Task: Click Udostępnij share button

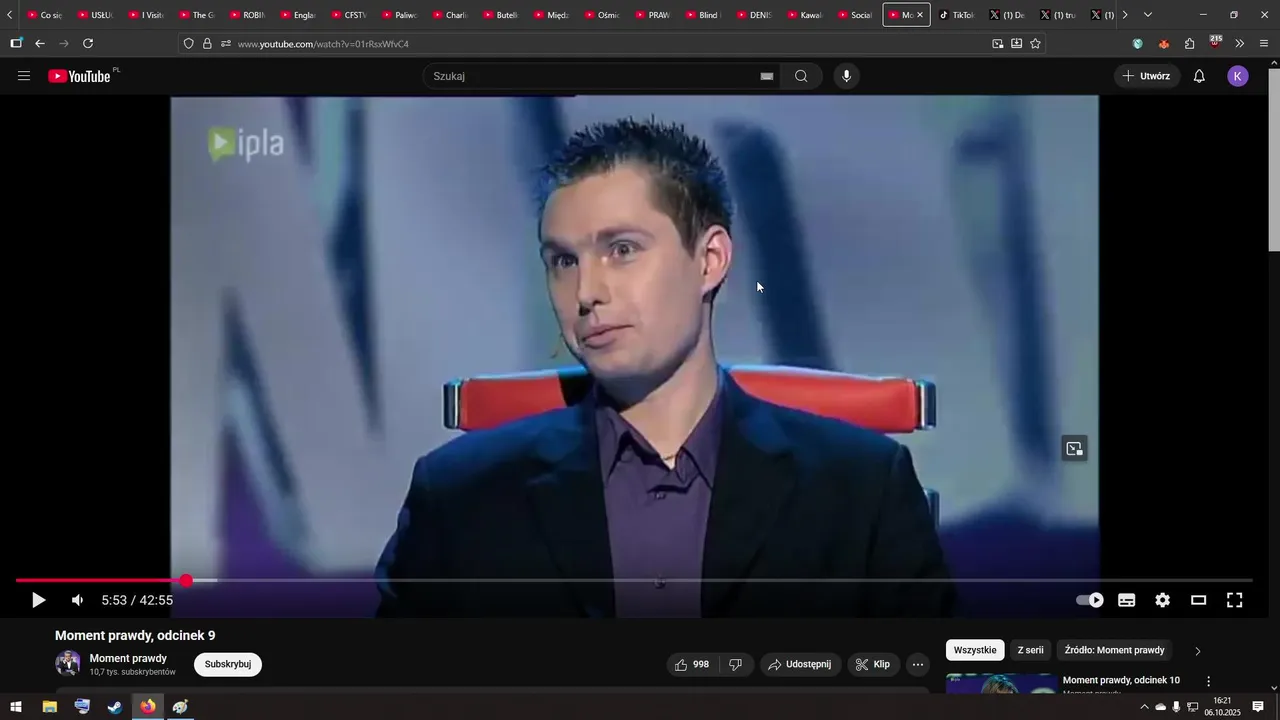Action: pyautogui.click(x=800, y=664)
